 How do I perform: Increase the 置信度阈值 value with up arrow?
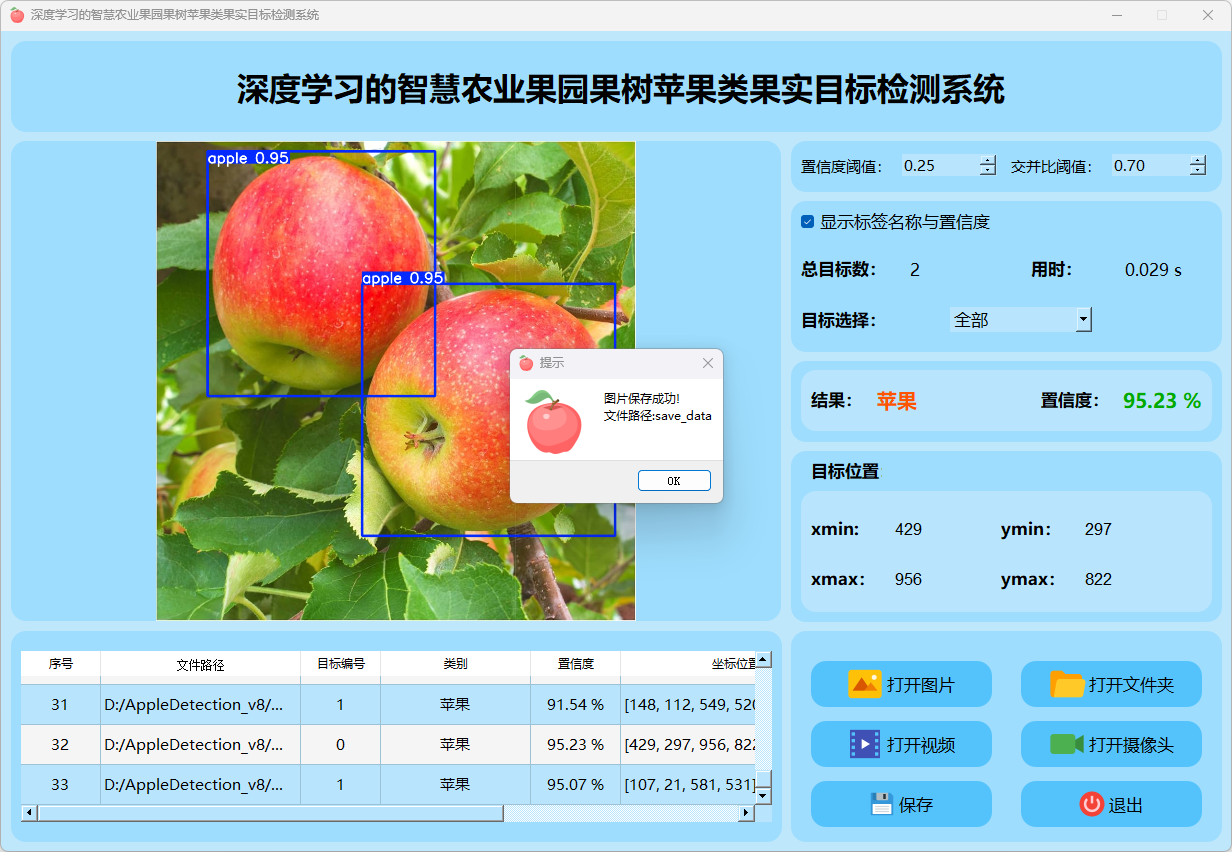click(x=988, y=160)
